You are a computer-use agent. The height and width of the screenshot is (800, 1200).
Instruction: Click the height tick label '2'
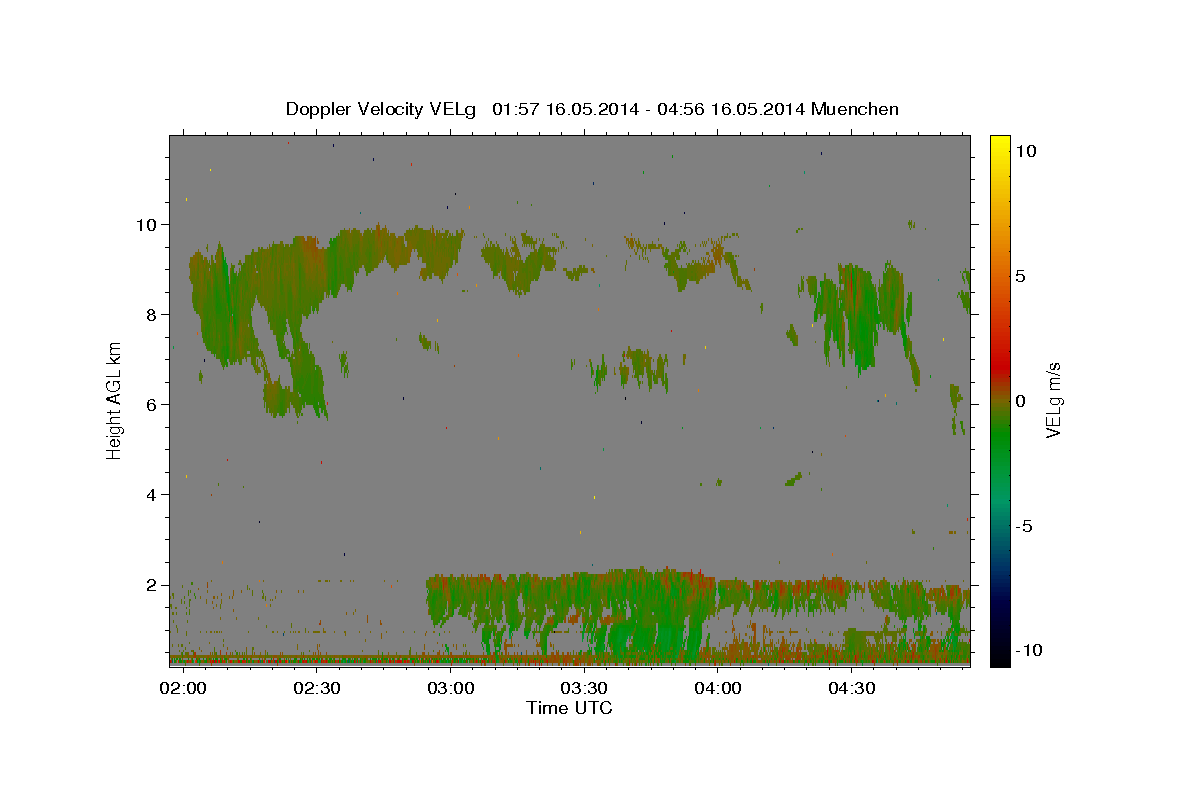pyautogui.click(x=152, y=585)
